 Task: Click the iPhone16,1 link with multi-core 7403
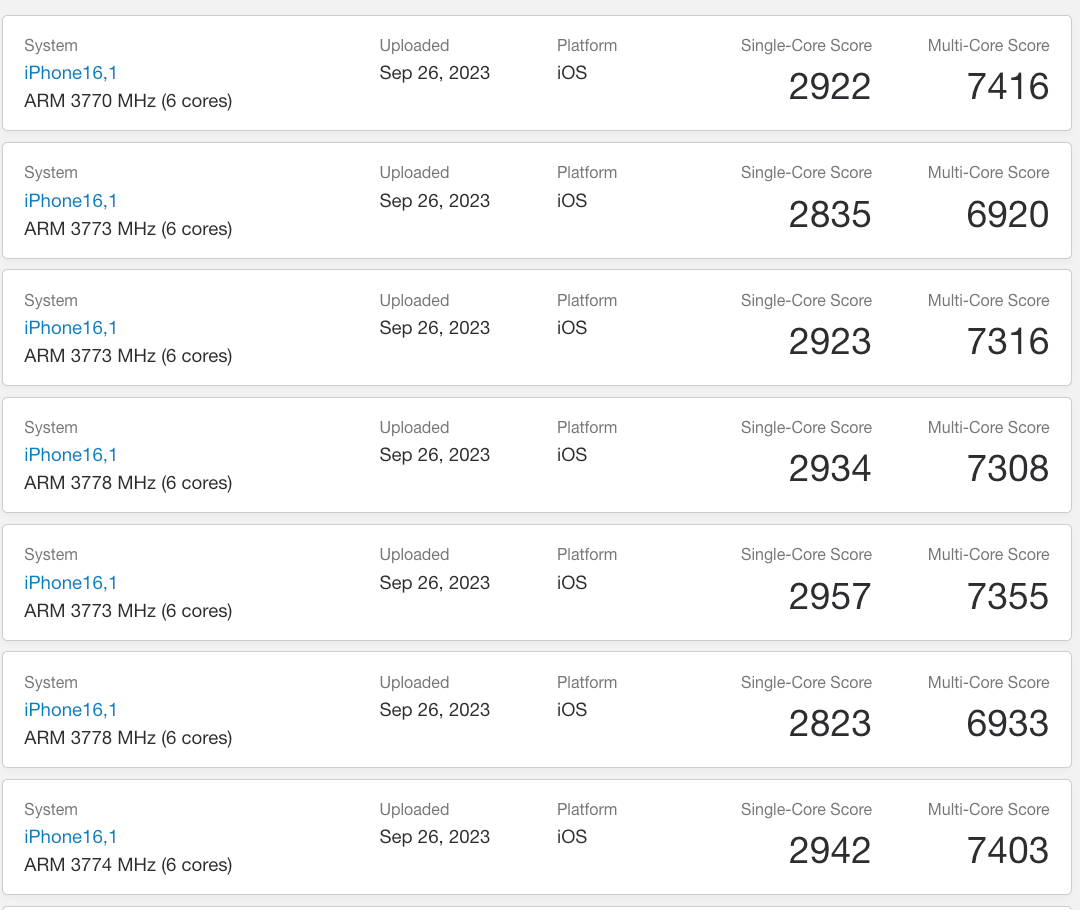click(71, 836)
